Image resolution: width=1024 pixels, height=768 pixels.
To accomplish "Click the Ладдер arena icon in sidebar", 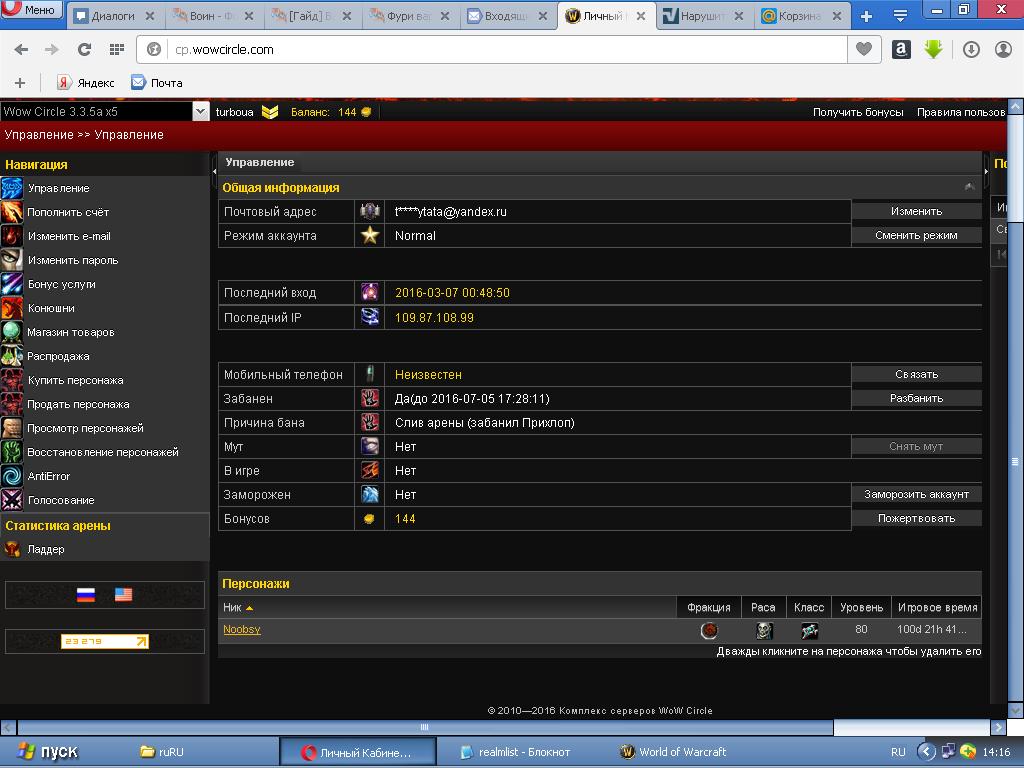I will coord(12,549).
